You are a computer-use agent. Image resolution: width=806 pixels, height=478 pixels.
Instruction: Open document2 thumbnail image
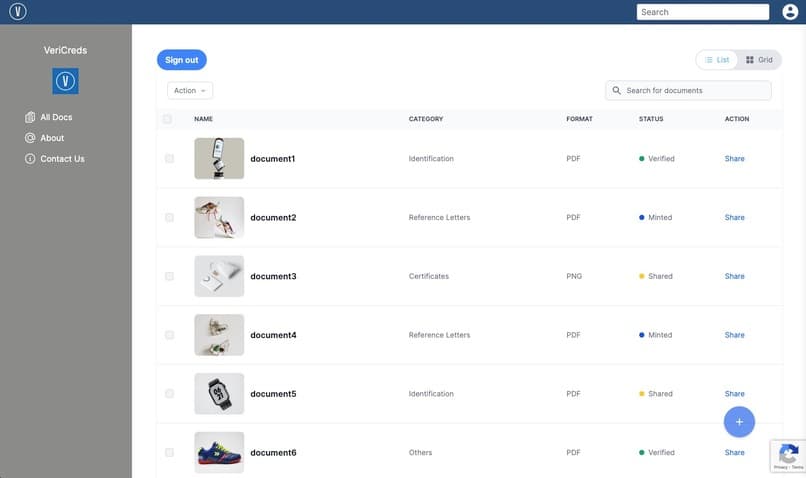tap(219, 217)
